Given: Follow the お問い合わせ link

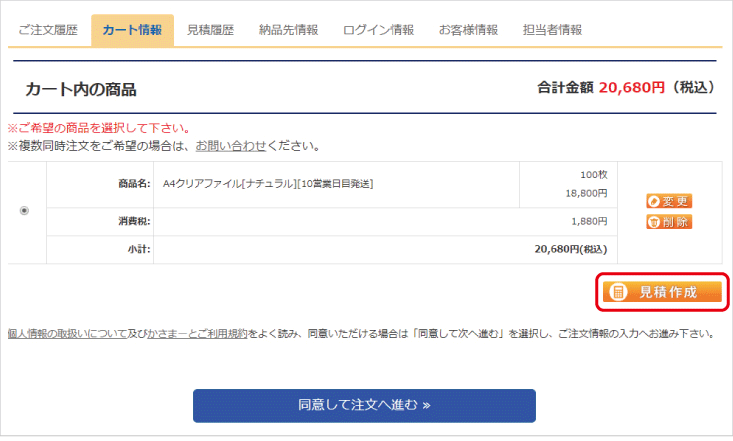Looking at the screenshot, I should tap(231, 146).
